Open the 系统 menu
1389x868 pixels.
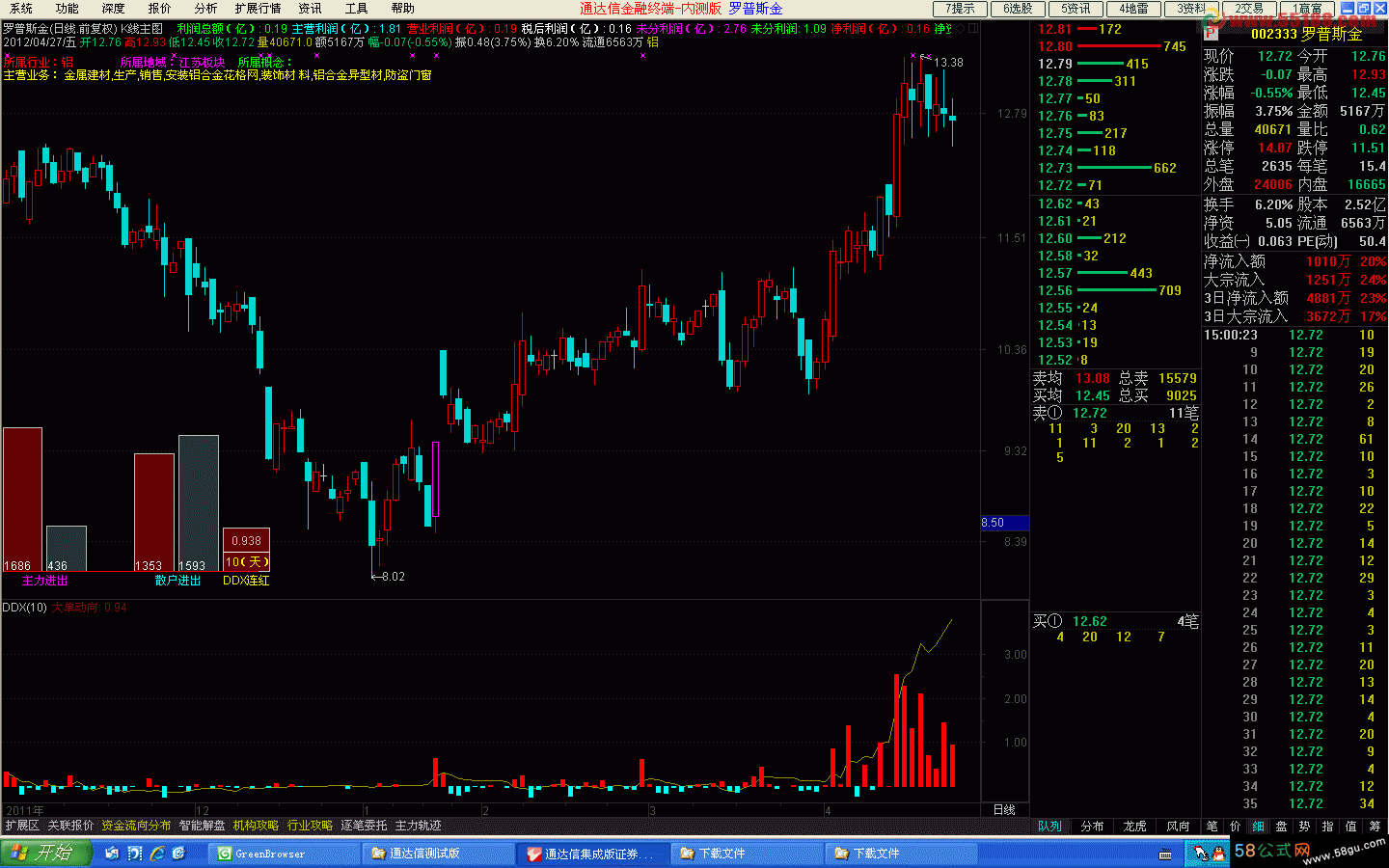pyautogui.click(x=20, y=9)
